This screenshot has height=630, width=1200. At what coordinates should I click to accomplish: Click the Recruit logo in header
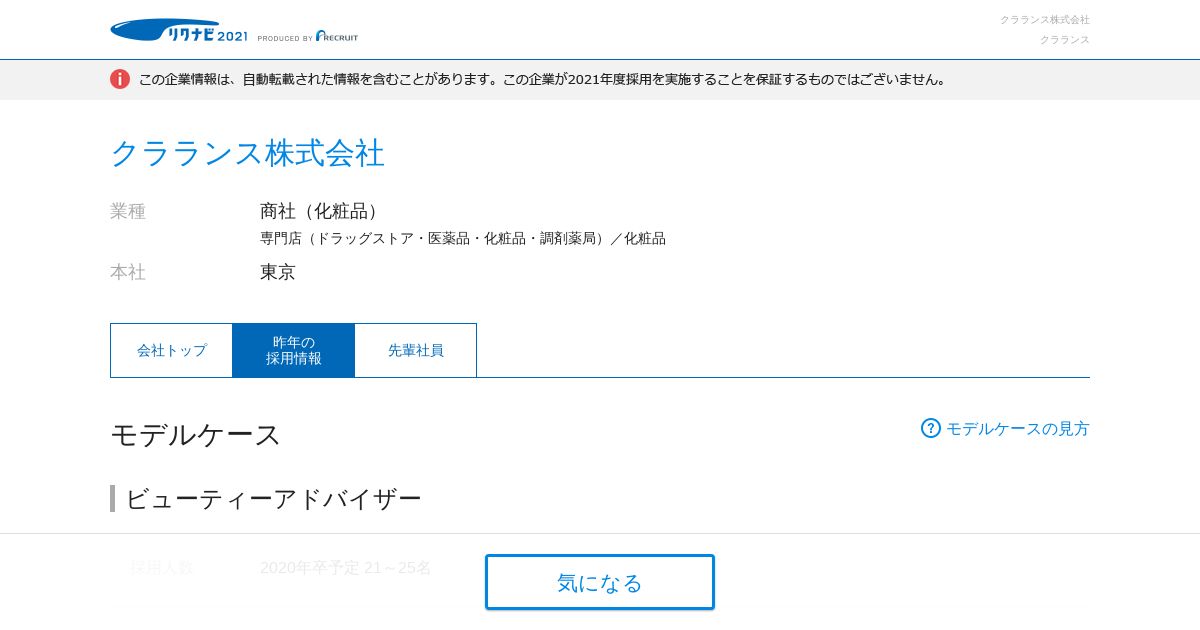[337, 36]
